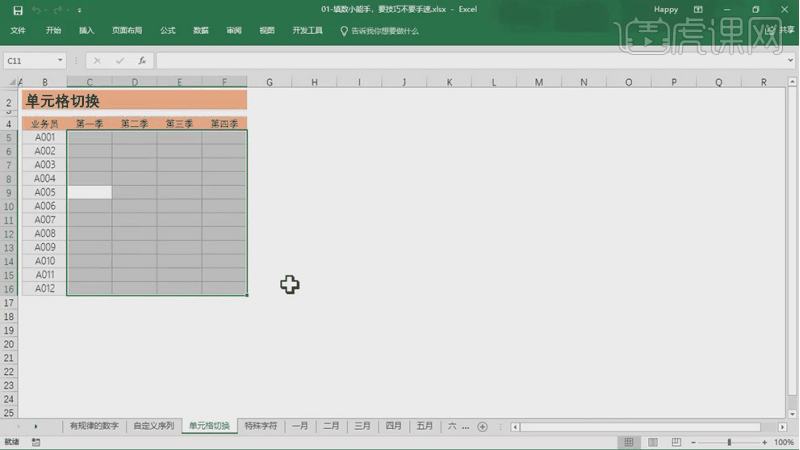Image resolution: width=800 pixels, height=450 pixels.
Task: Switch to the 开始 ribbon tab
Action: click(53, 31)
